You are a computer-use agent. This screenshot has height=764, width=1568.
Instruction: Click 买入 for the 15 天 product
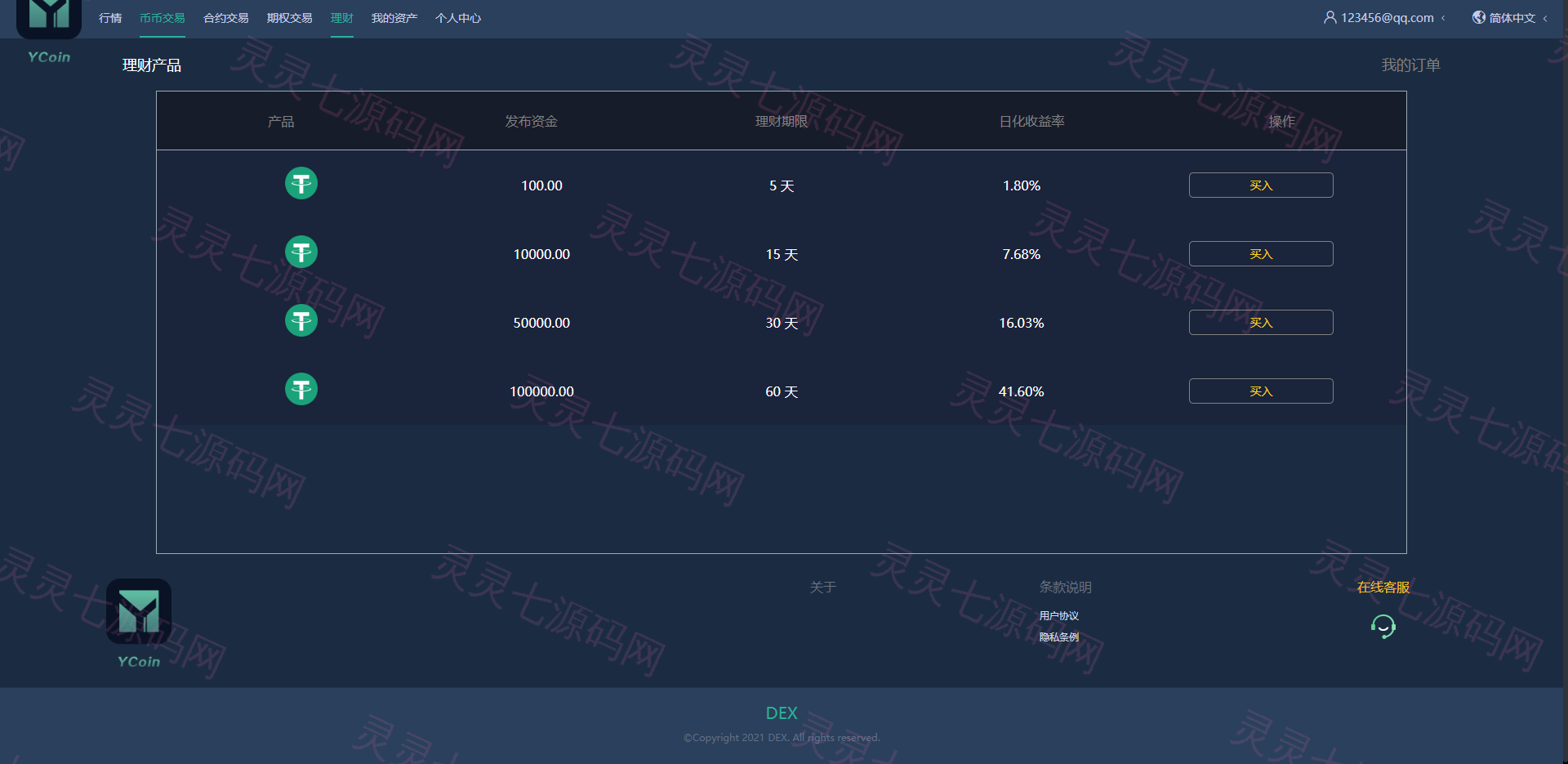pos(1261,254)
